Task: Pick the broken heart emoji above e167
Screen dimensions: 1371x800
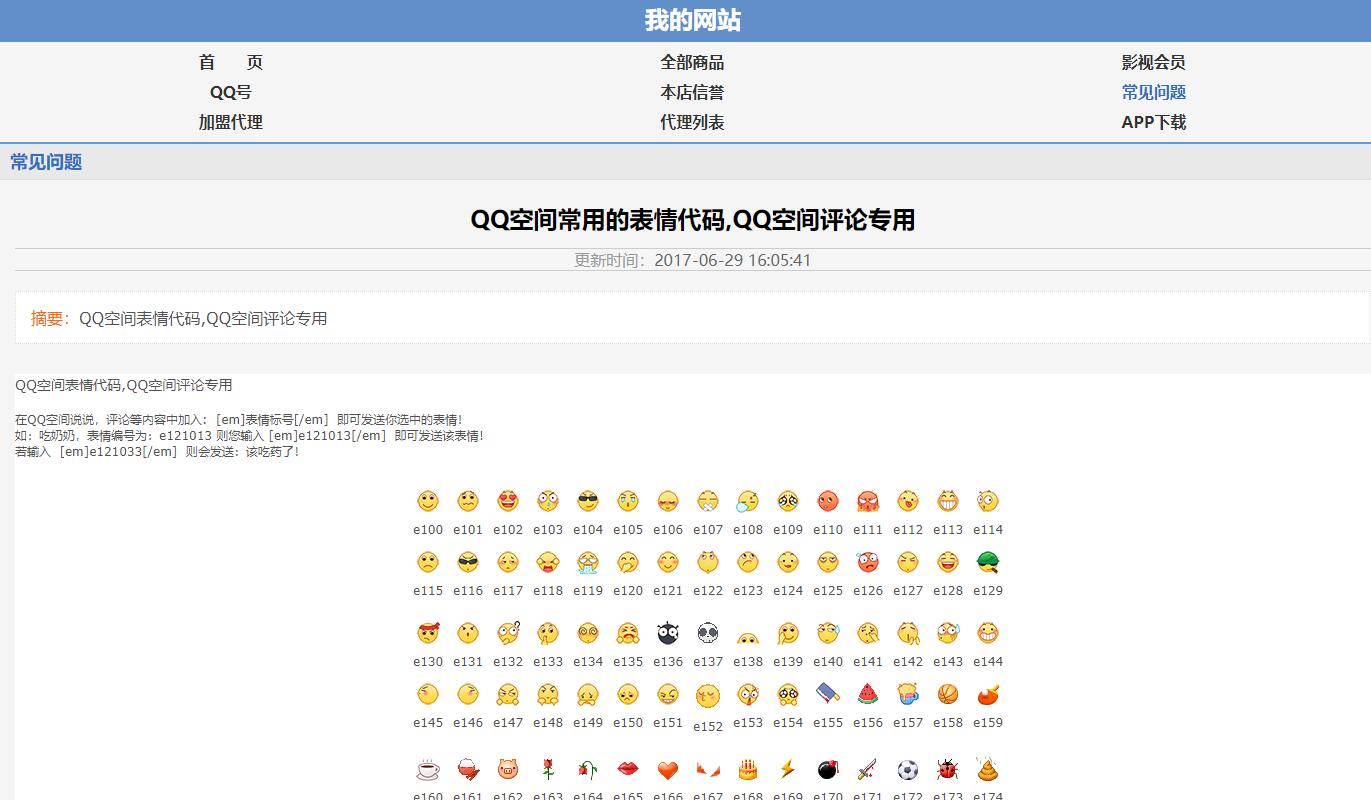Action: pyautogui.click(x=708, y=770)
